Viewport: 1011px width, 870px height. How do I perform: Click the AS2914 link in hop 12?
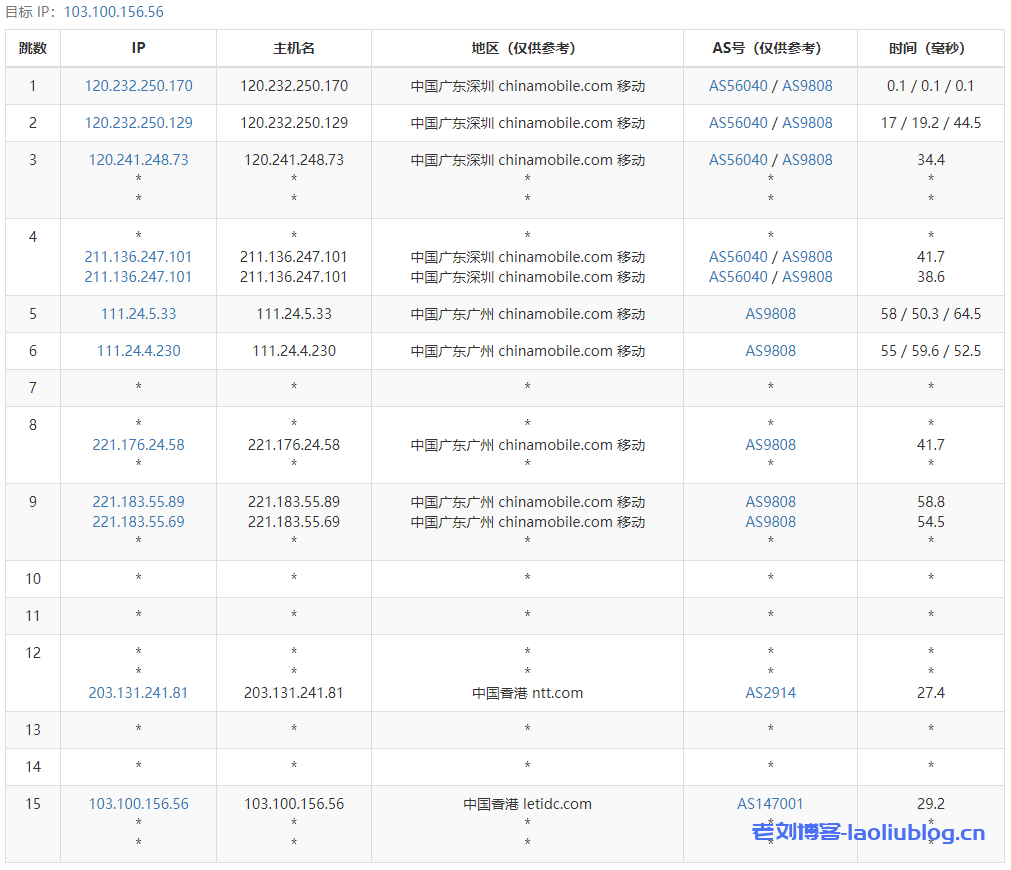pos(770,693)
